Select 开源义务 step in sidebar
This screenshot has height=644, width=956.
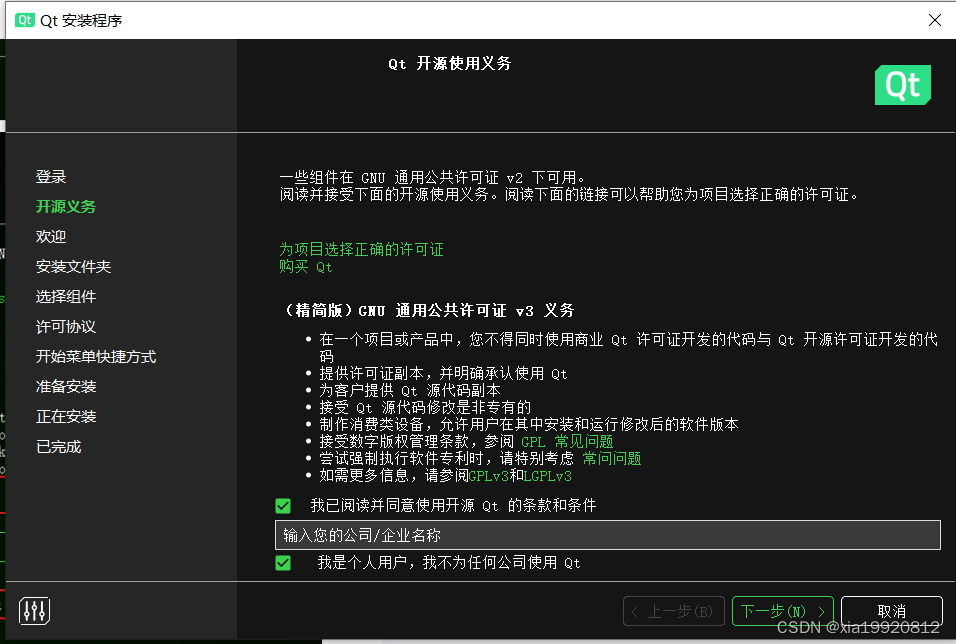click(66, 207)
